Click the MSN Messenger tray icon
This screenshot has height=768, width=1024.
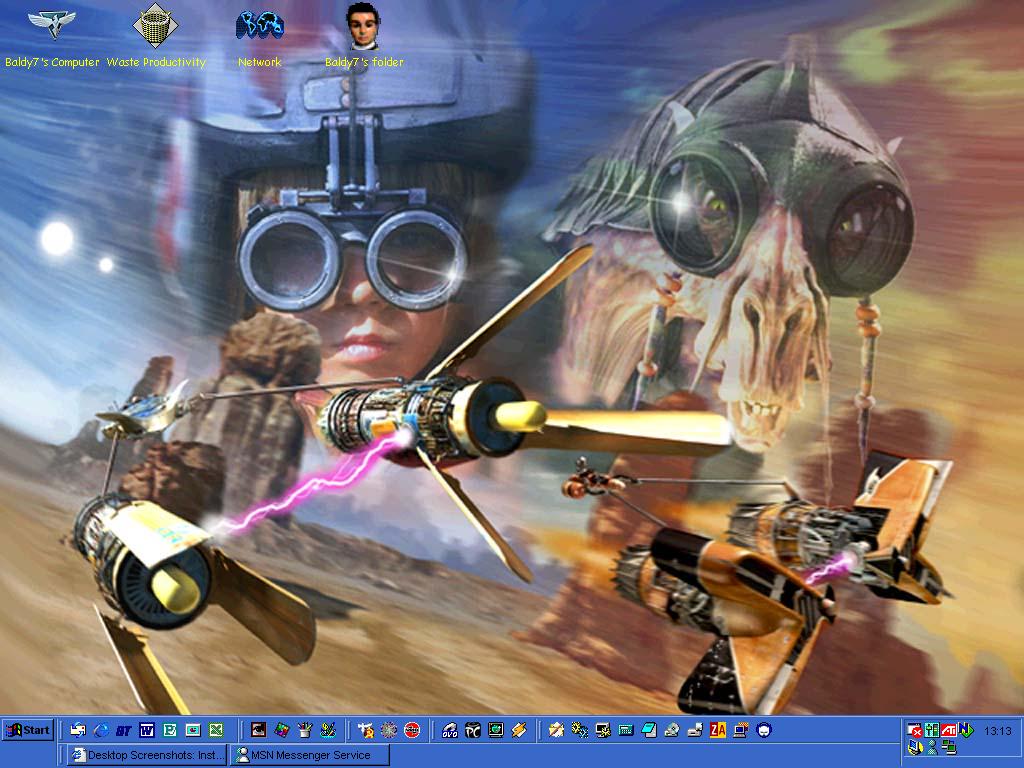coord(932,747)
